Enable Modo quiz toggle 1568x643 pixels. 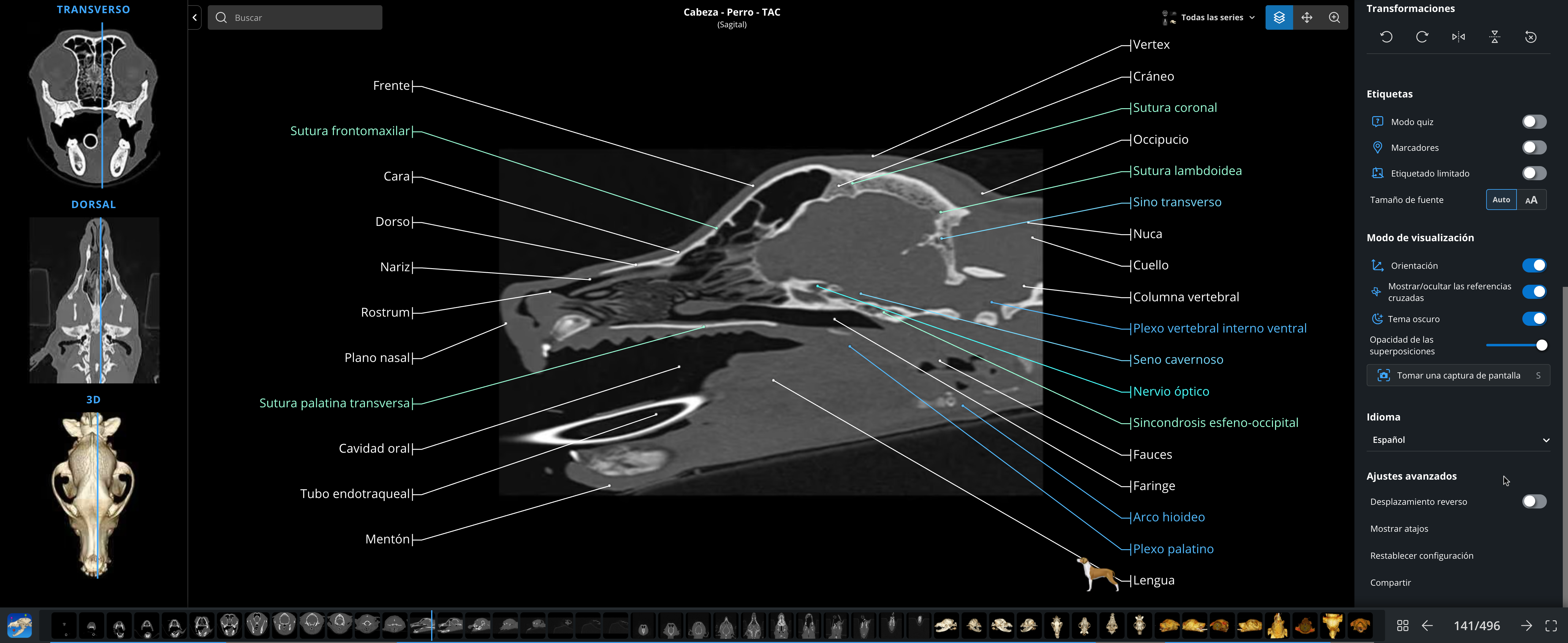[1534, 122]
